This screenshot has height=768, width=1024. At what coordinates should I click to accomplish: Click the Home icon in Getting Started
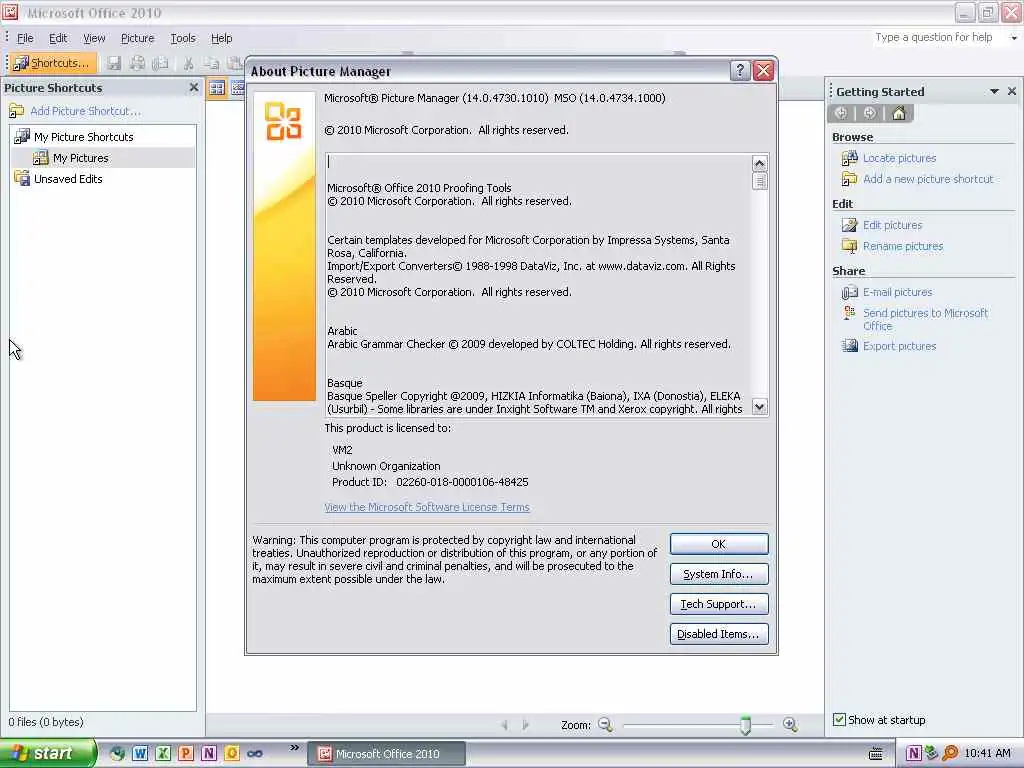click(x=899, y=113)
